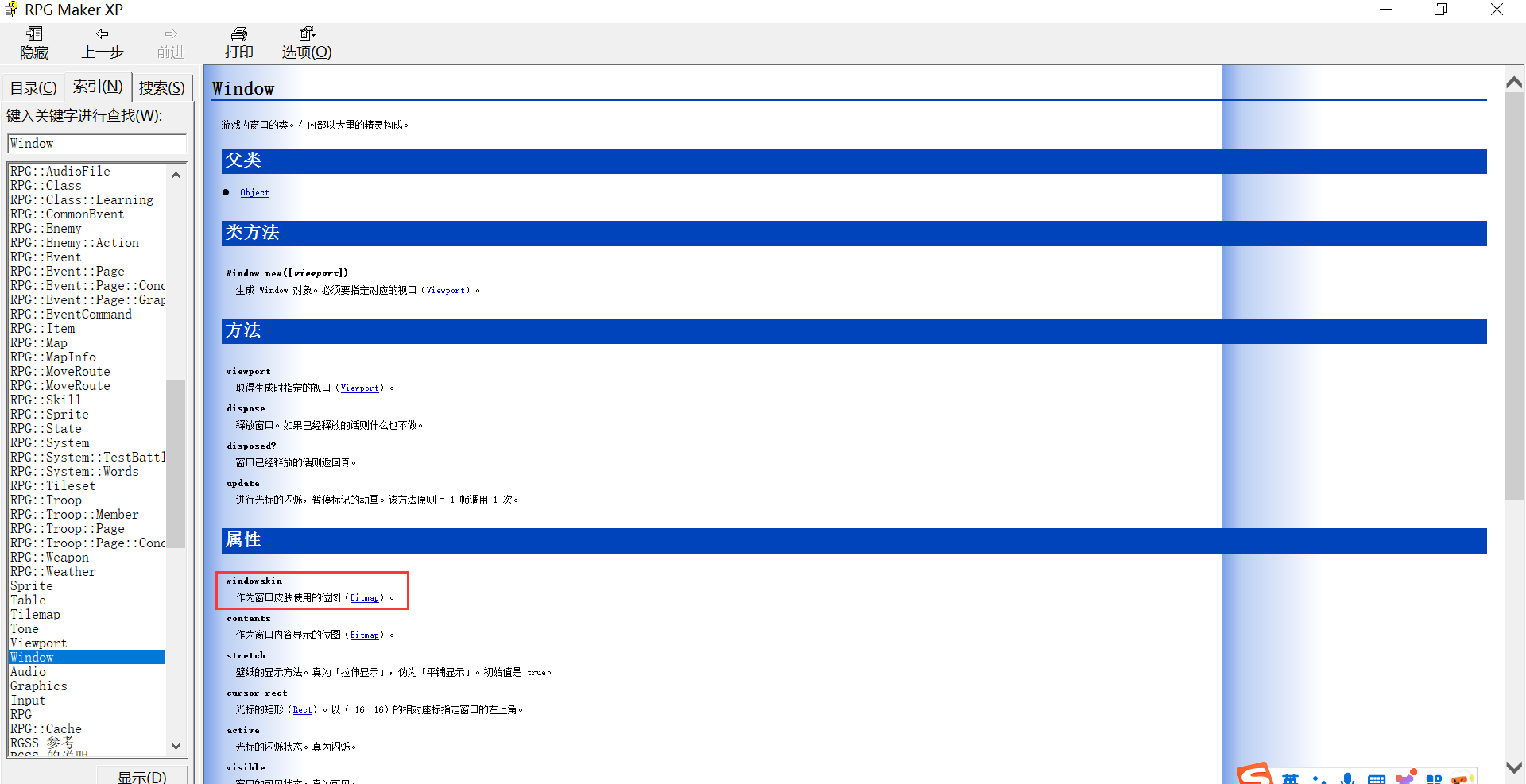Click the 前进 forward toolbar button

coord(171,43)
